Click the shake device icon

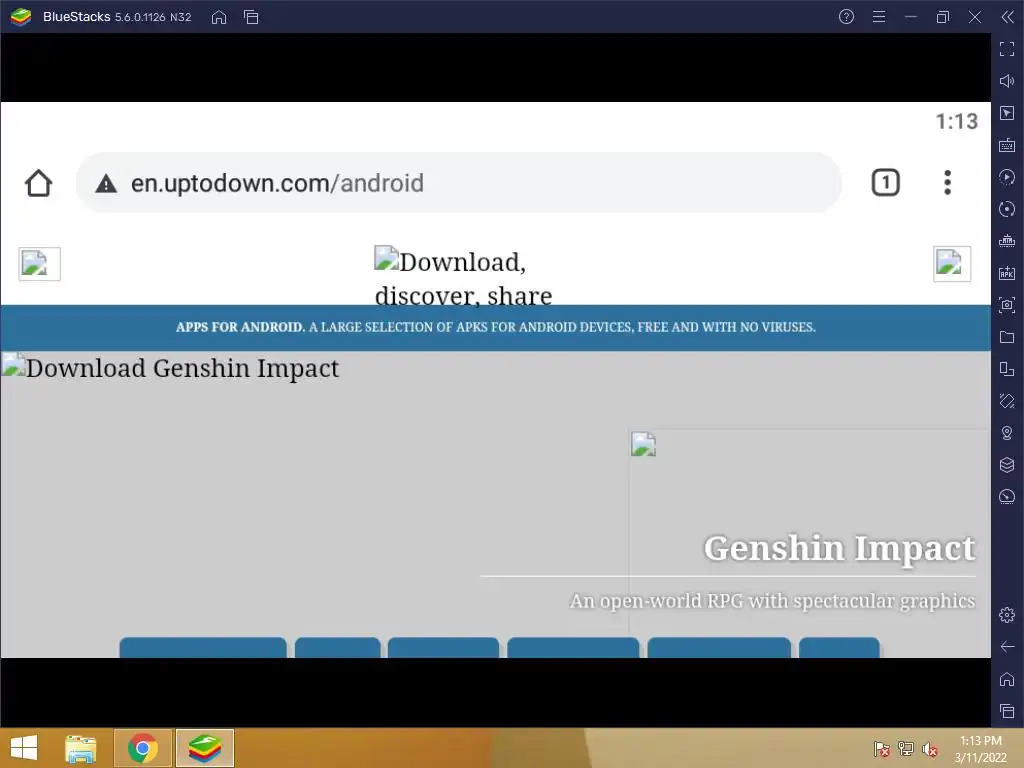click(x=1006, y=401)
